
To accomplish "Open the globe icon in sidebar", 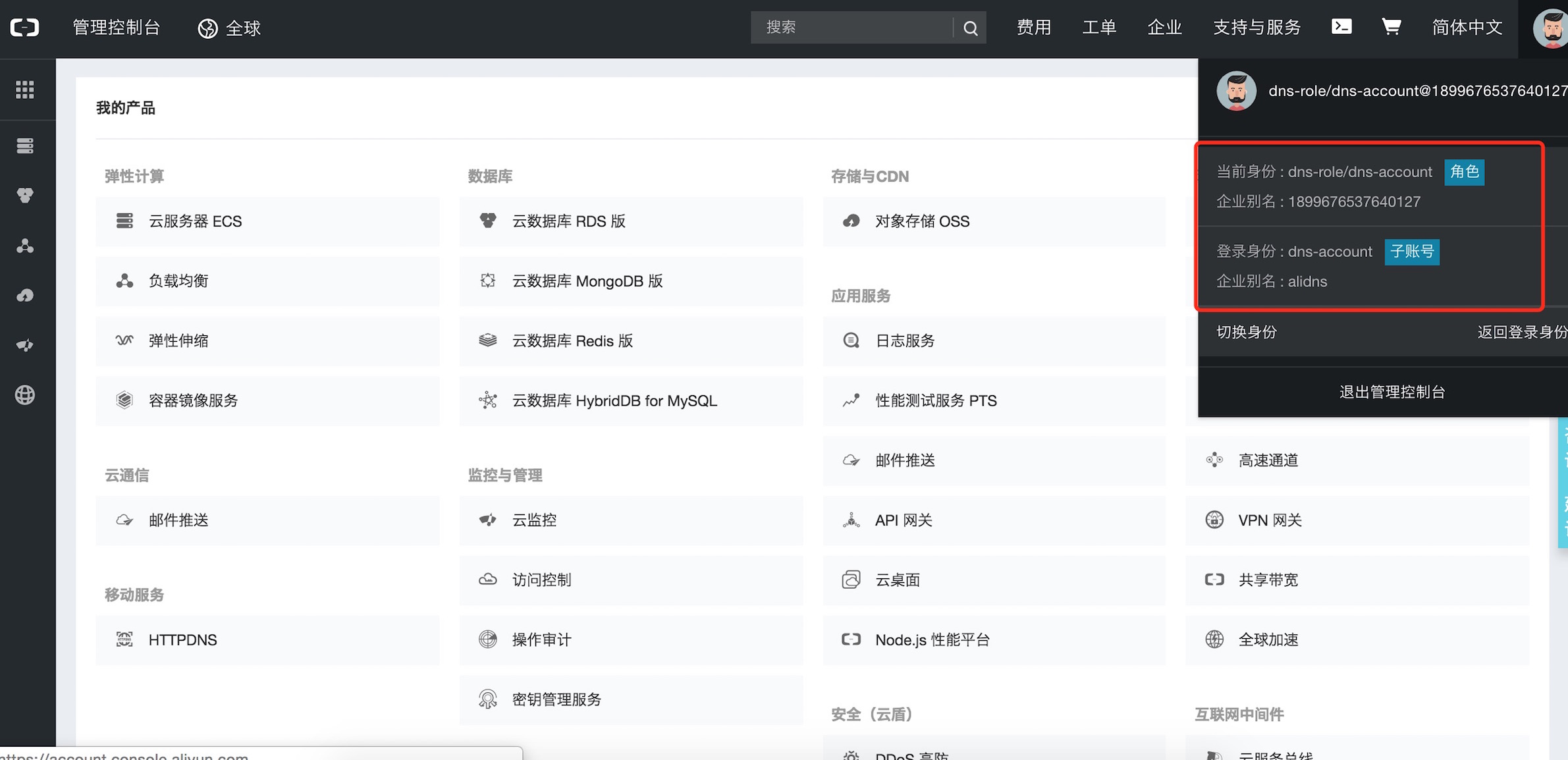I will click(x=25, y=395).
